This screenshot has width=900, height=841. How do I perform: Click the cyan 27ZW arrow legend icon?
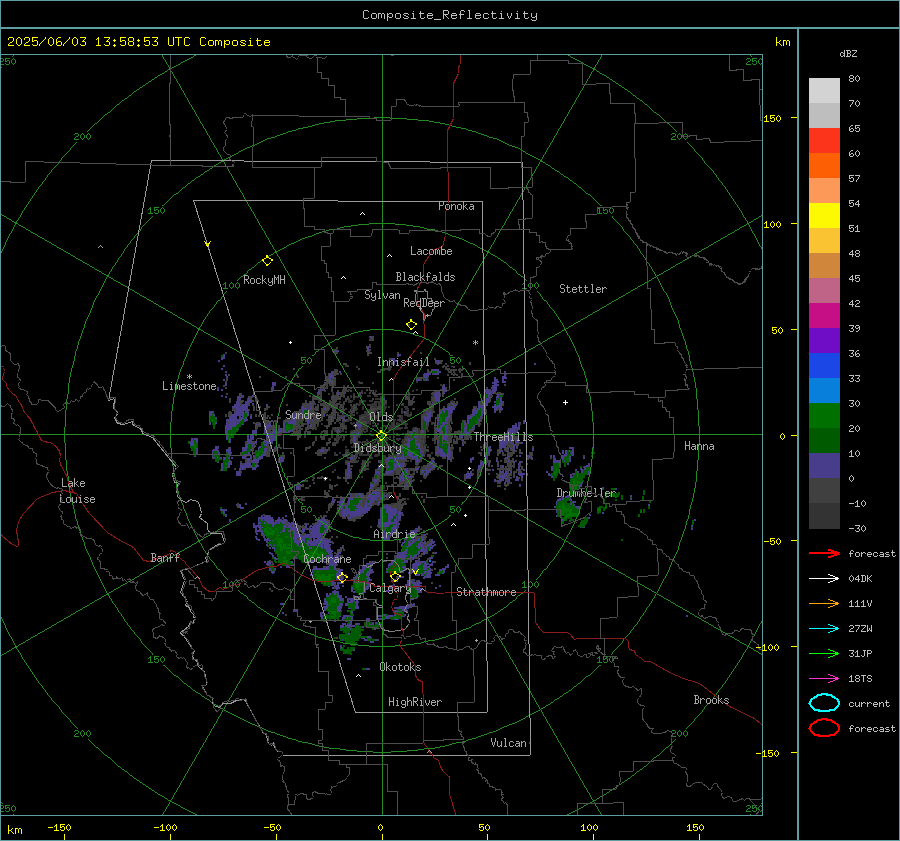click(824, 629)
